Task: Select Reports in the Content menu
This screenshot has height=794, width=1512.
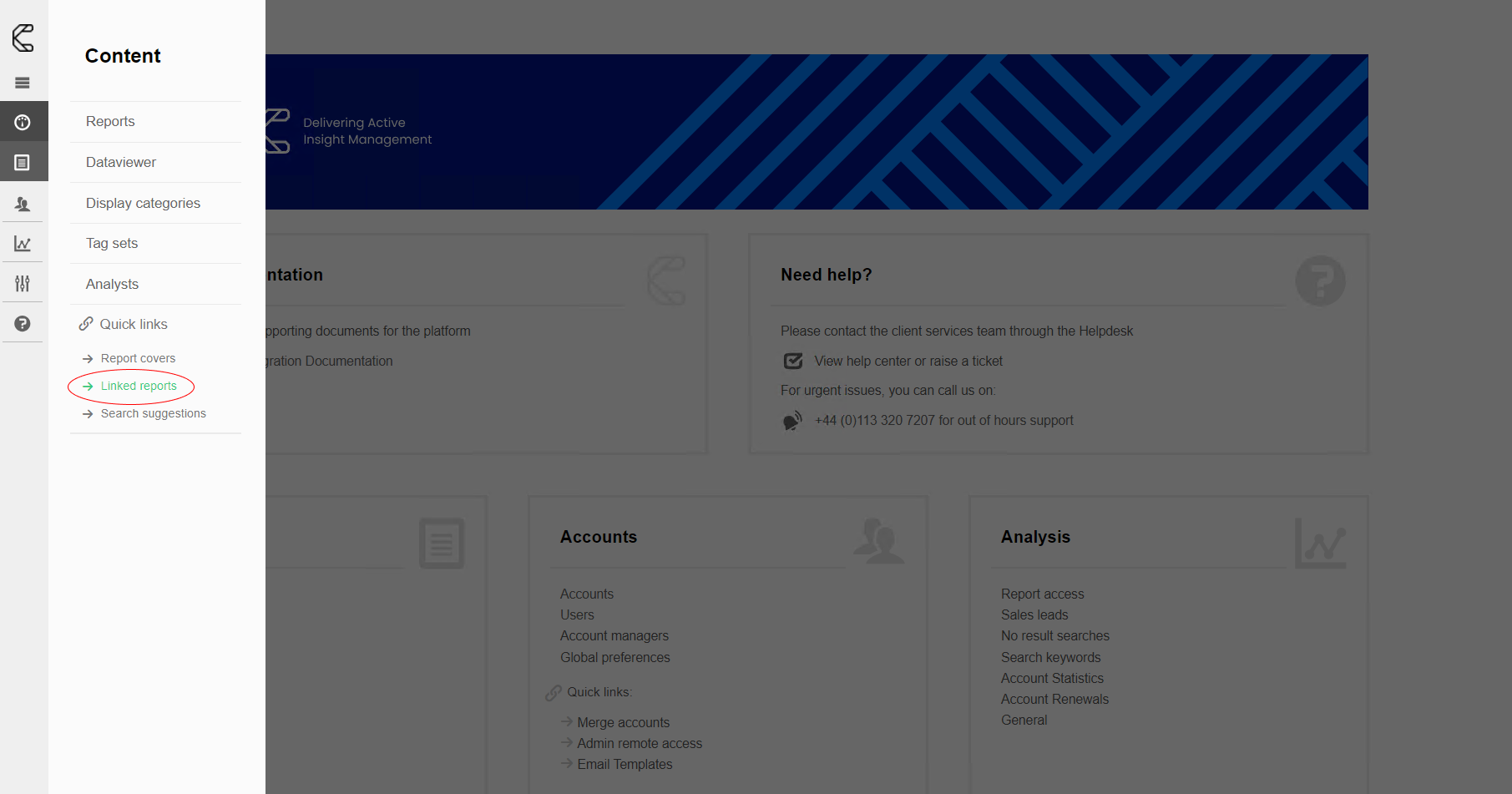Action: click(109, 121)
